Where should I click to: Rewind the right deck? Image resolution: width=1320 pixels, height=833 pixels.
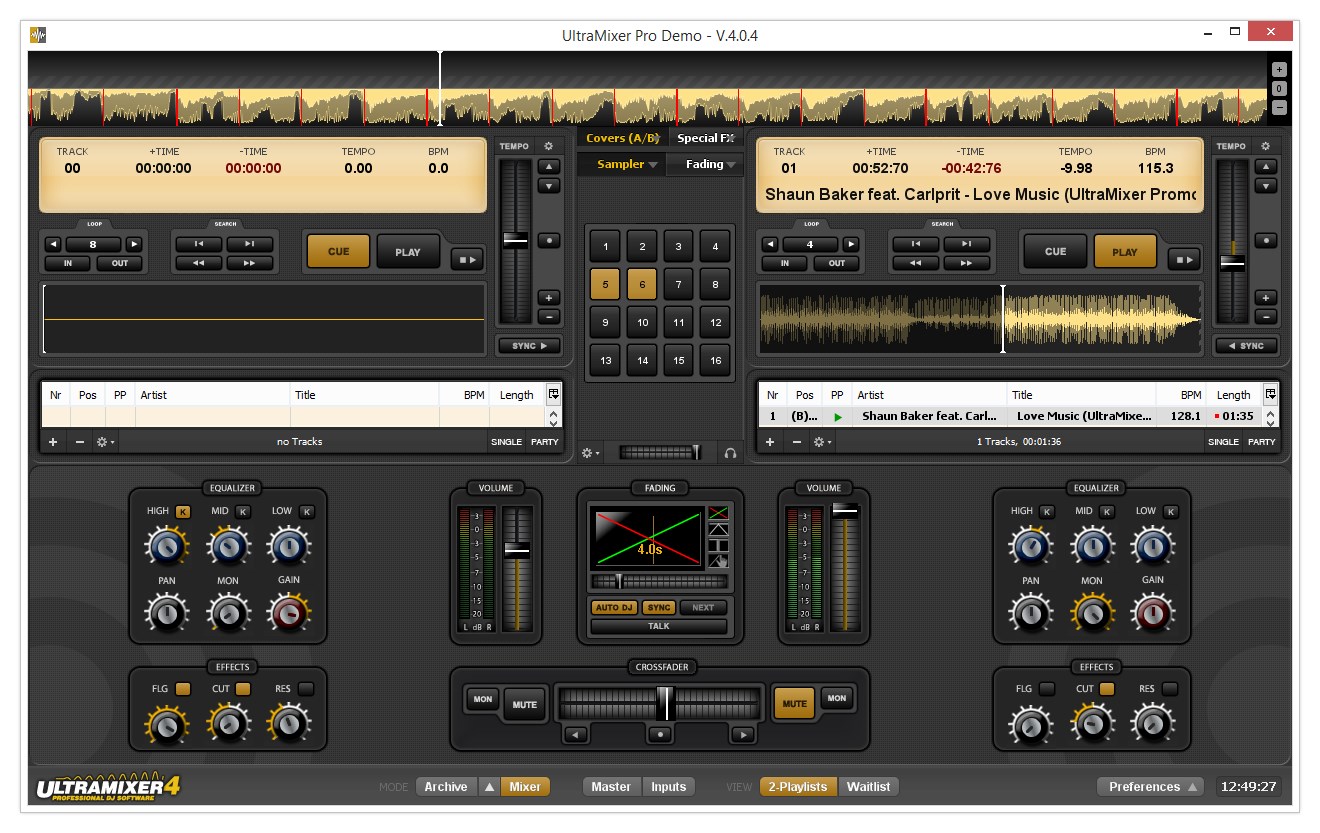tap(916, 263)
